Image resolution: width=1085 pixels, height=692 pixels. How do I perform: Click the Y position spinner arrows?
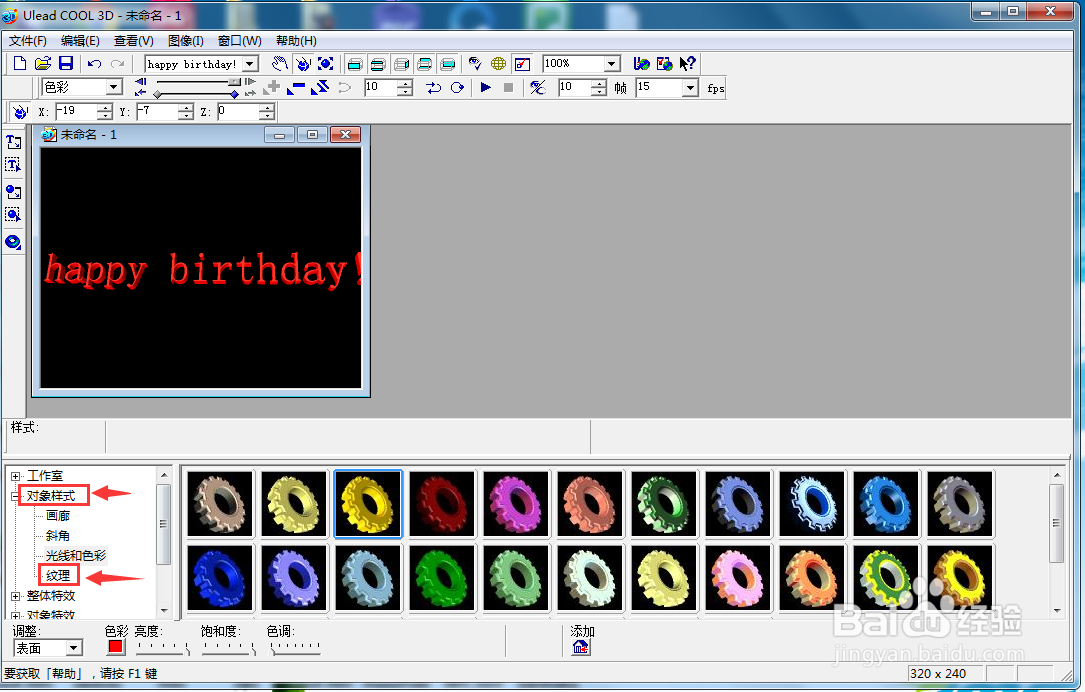(x=185, y=111)
